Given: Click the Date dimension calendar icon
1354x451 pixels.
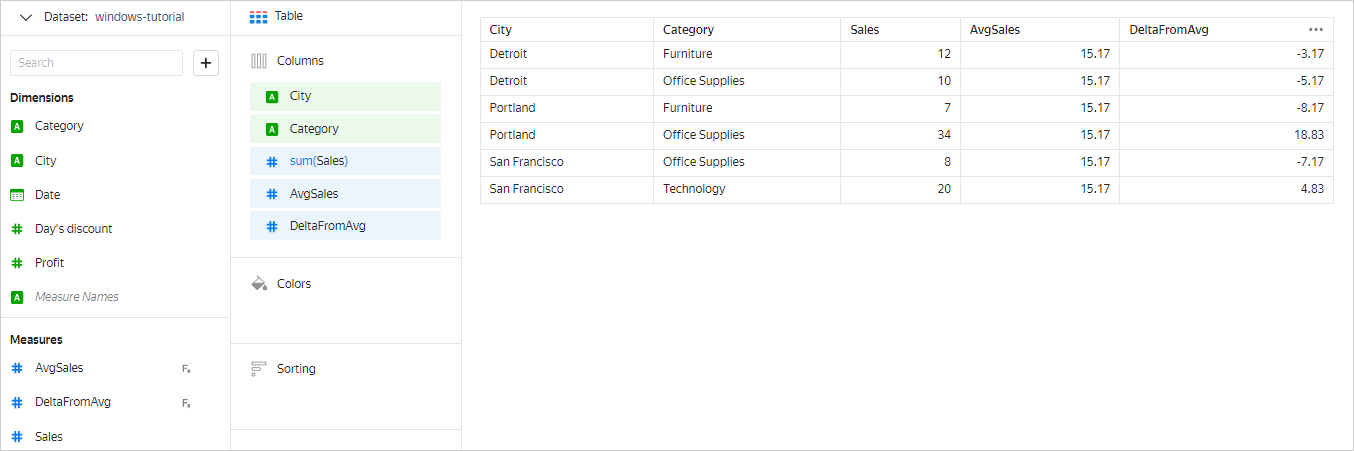Looking at the screenshot, I should point(17,195).
